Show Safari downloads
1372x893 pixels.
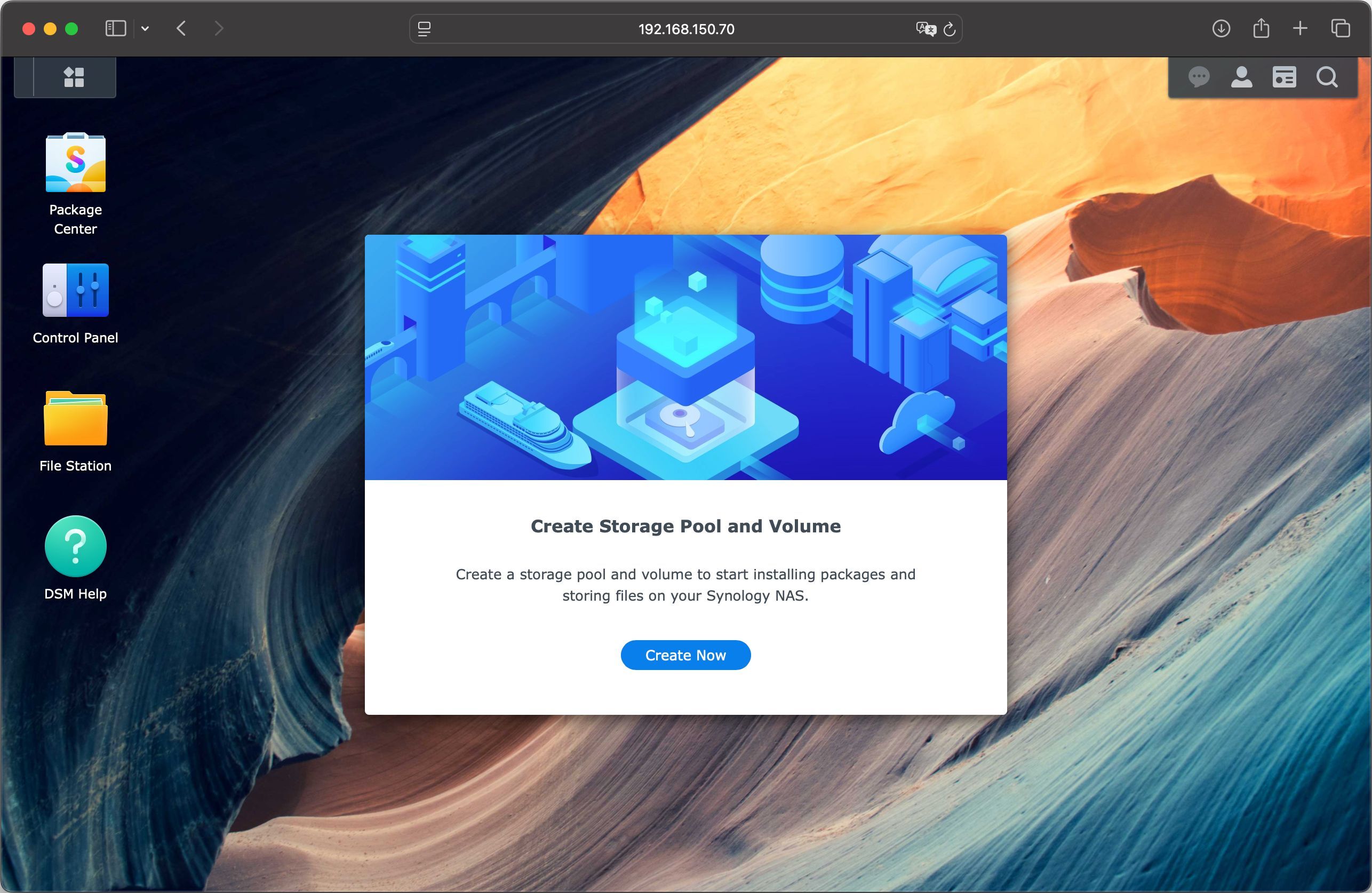point(1221,28)
